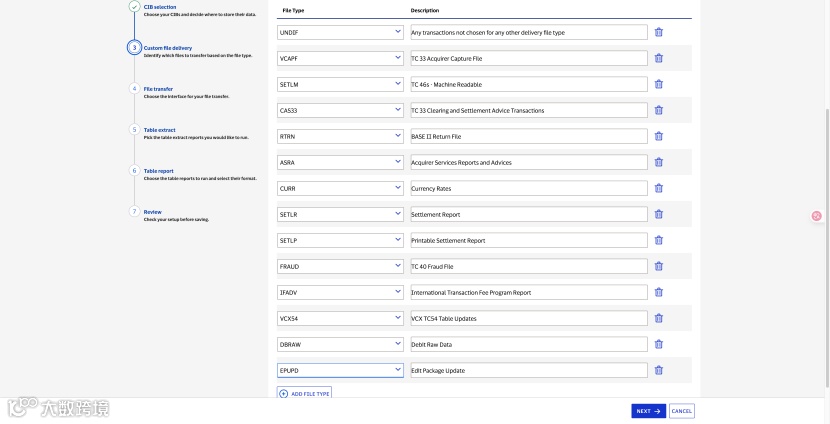Screen dimensions: 830x424
Task: Delete the DBRAW Debit Raw Data row
Action: click(x=658, y=344)
